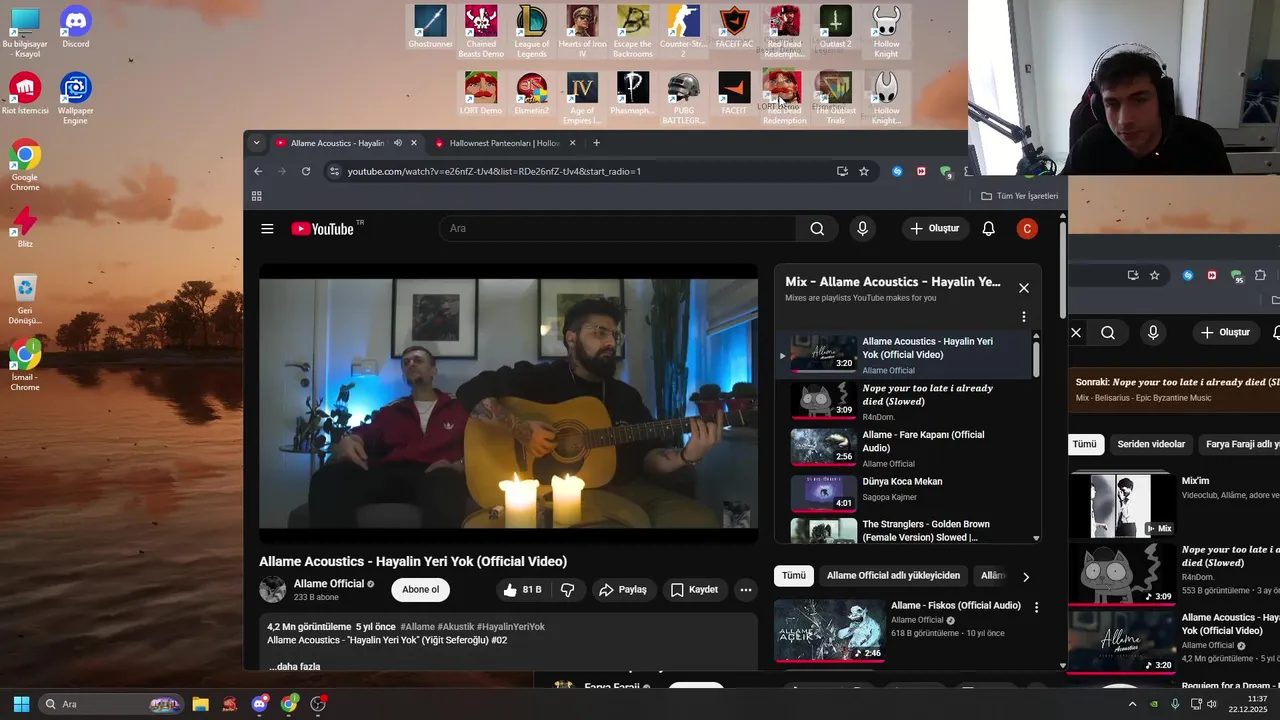
Task: Open Escape the Backrooms shortcut
Action: coord(632,30)
